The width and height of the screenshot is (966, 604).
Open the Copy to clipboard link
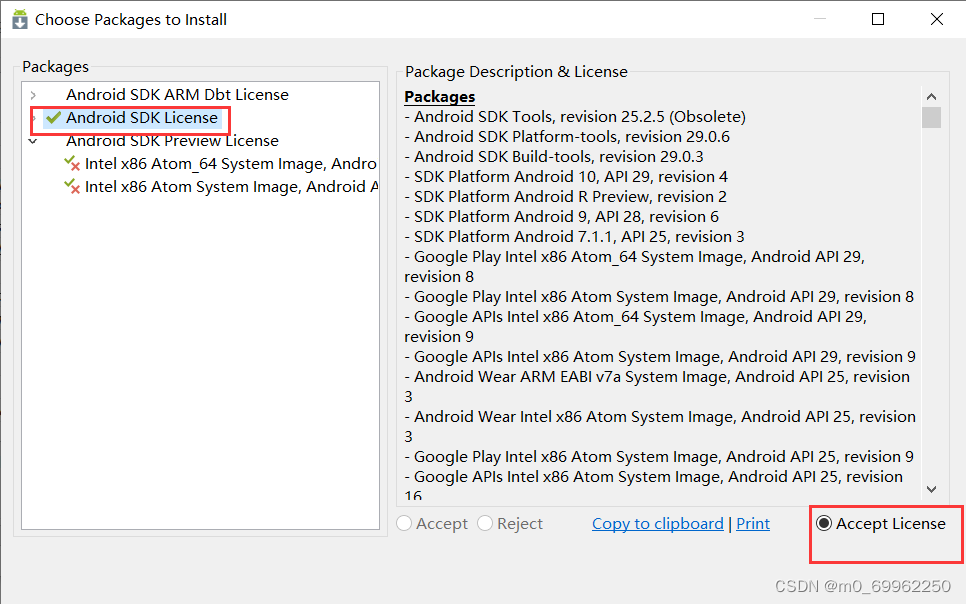[x=657, y=523]
